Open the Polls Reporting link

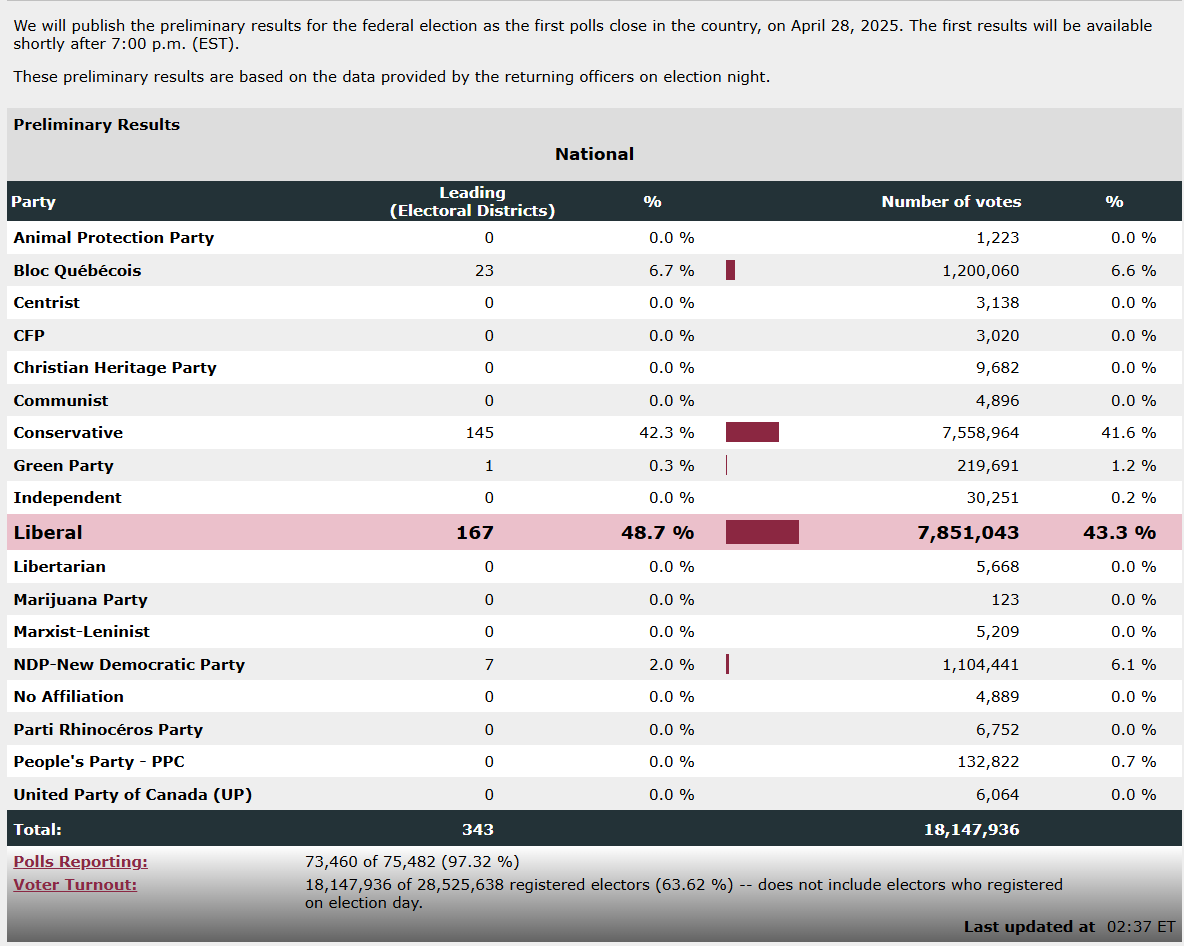coord(80,862)
